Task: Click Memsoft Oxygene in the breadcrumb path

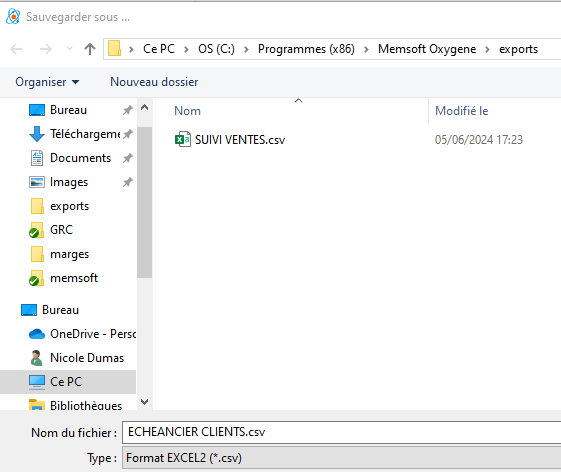Action: click(x=427, y=49)
